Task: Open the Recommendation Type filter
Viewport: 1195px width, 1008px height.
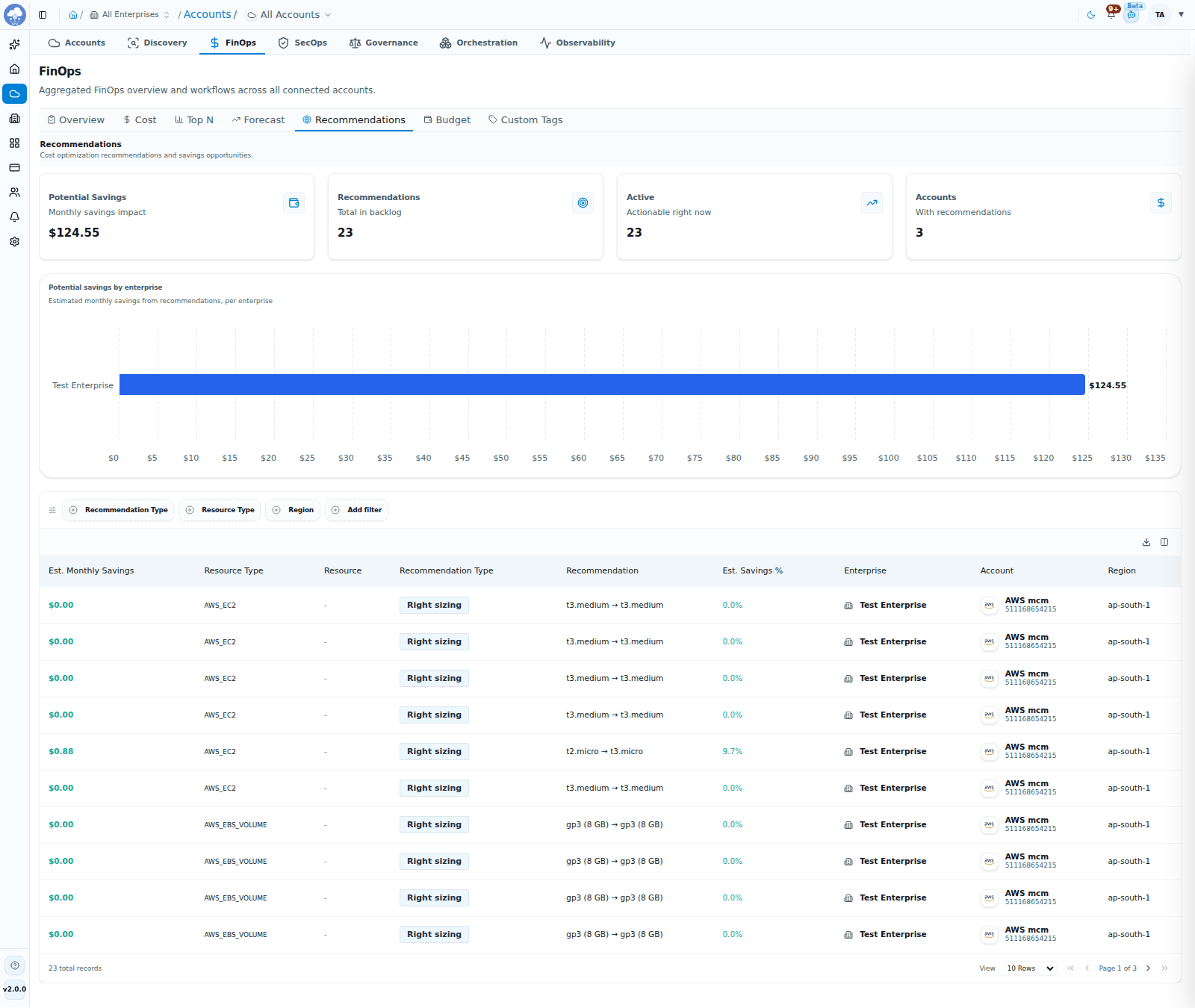Action: [x=118, y=510]
